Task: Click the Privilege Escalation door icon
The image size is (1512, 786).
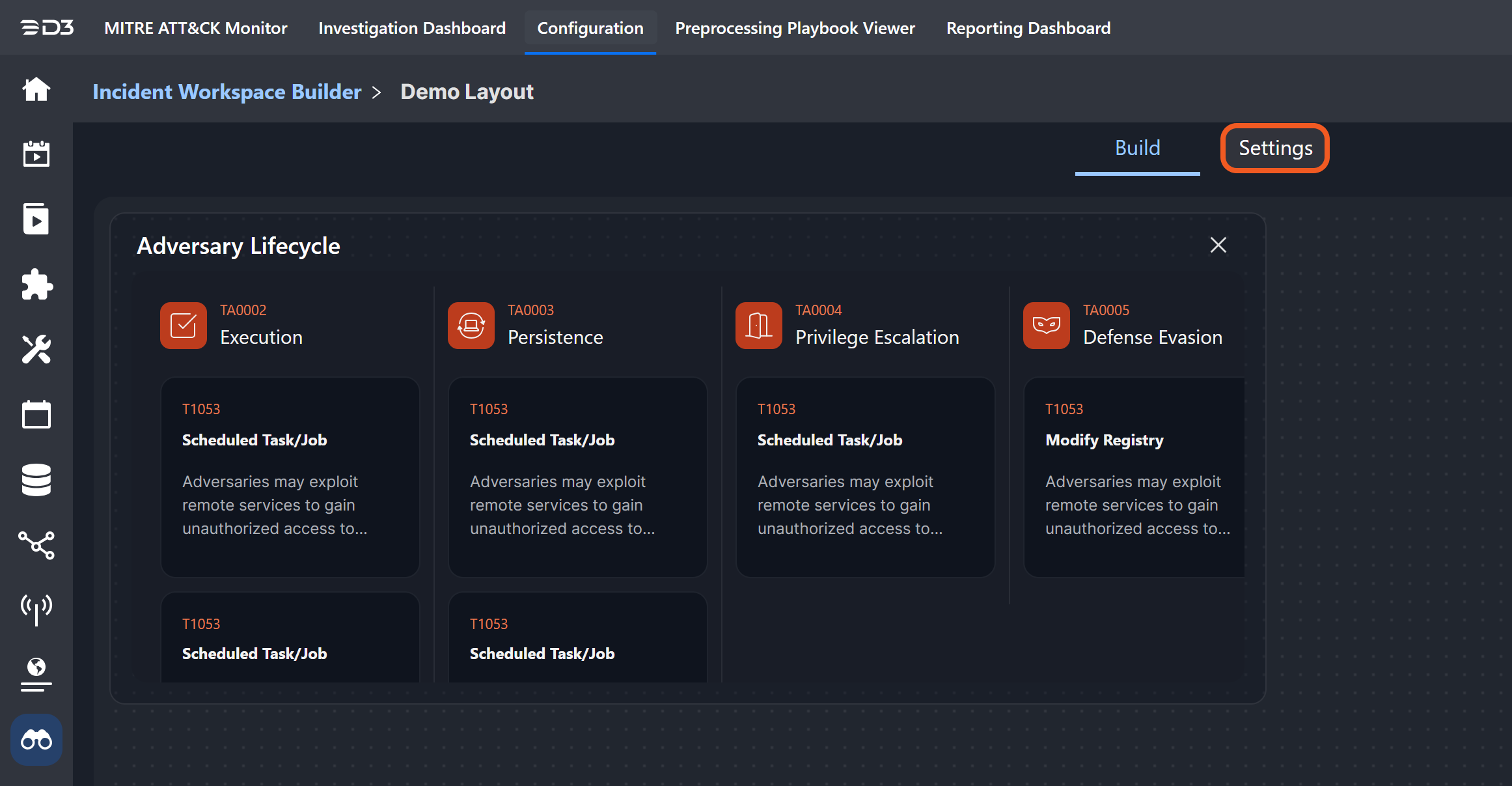Action: tap(759, 326)
